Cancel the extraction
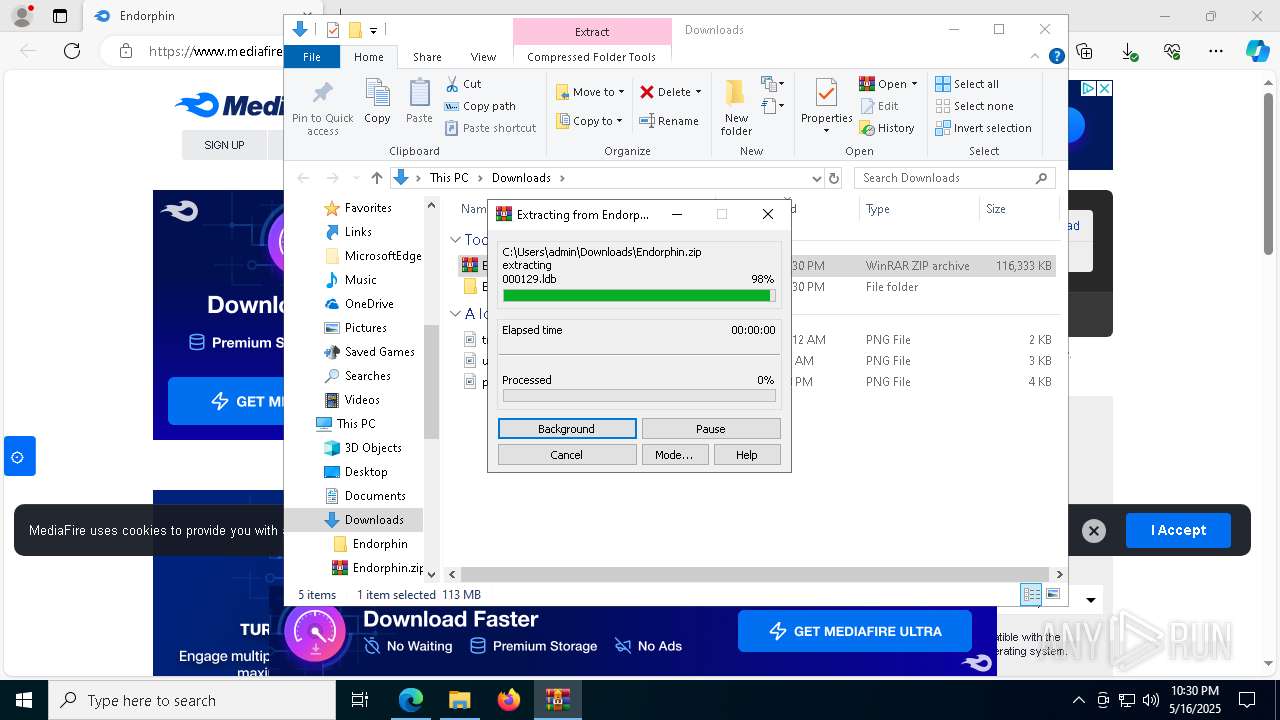This screenshot has width=1280, height=720. (567, 455)
